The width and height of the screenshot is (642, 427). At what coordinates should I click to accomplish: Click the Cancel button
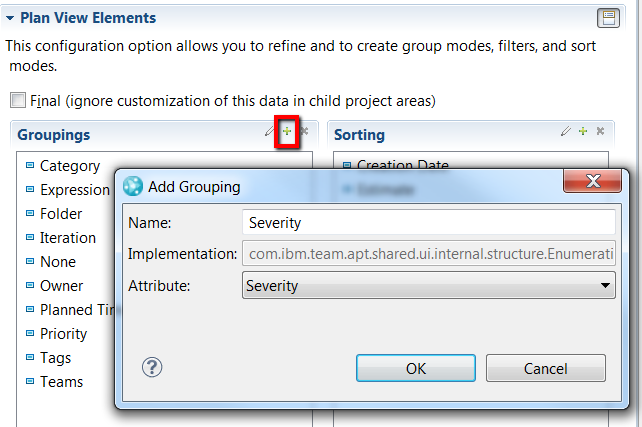[x=545, y=368]
